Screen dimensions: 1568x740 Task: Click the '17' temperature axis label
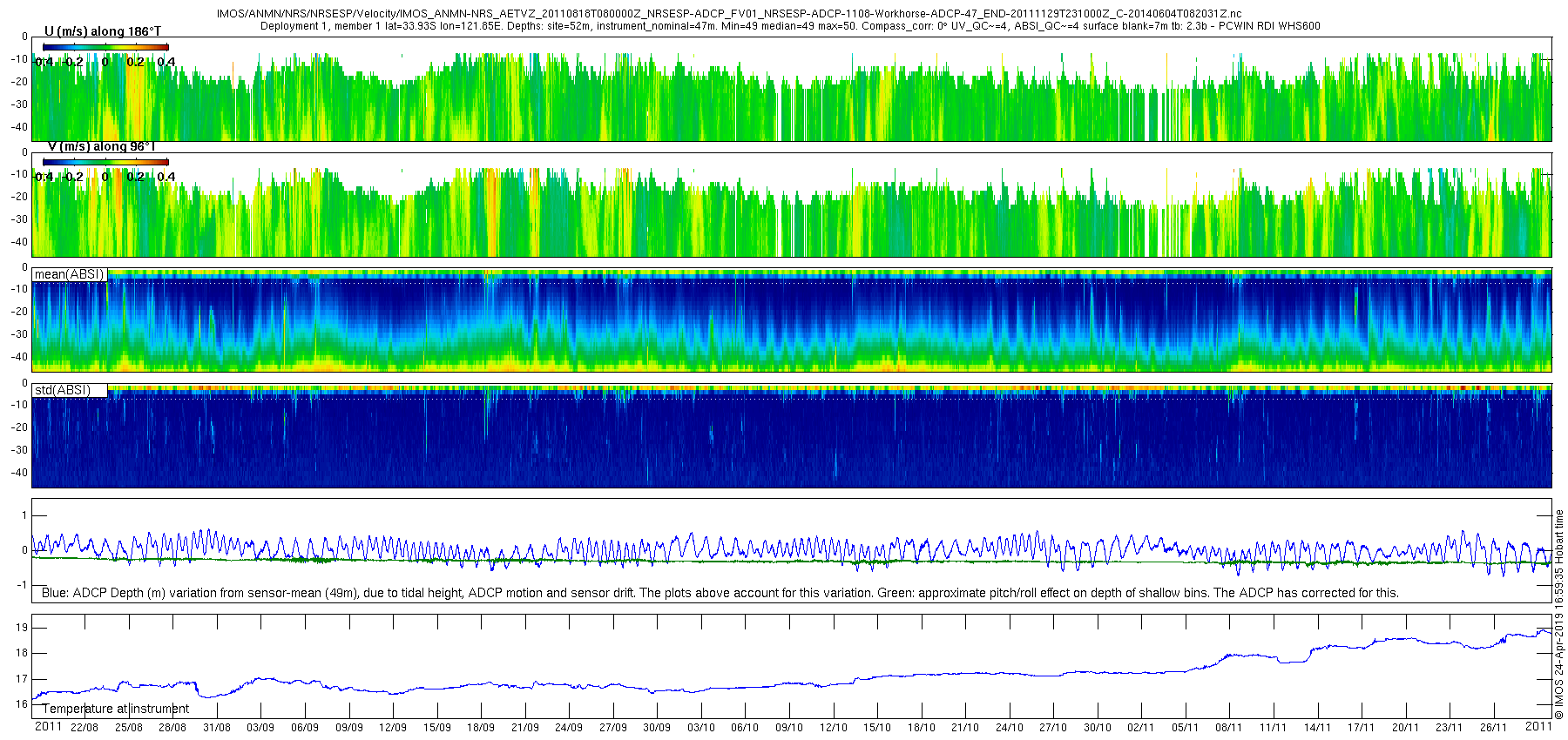[x=22, y=679]
